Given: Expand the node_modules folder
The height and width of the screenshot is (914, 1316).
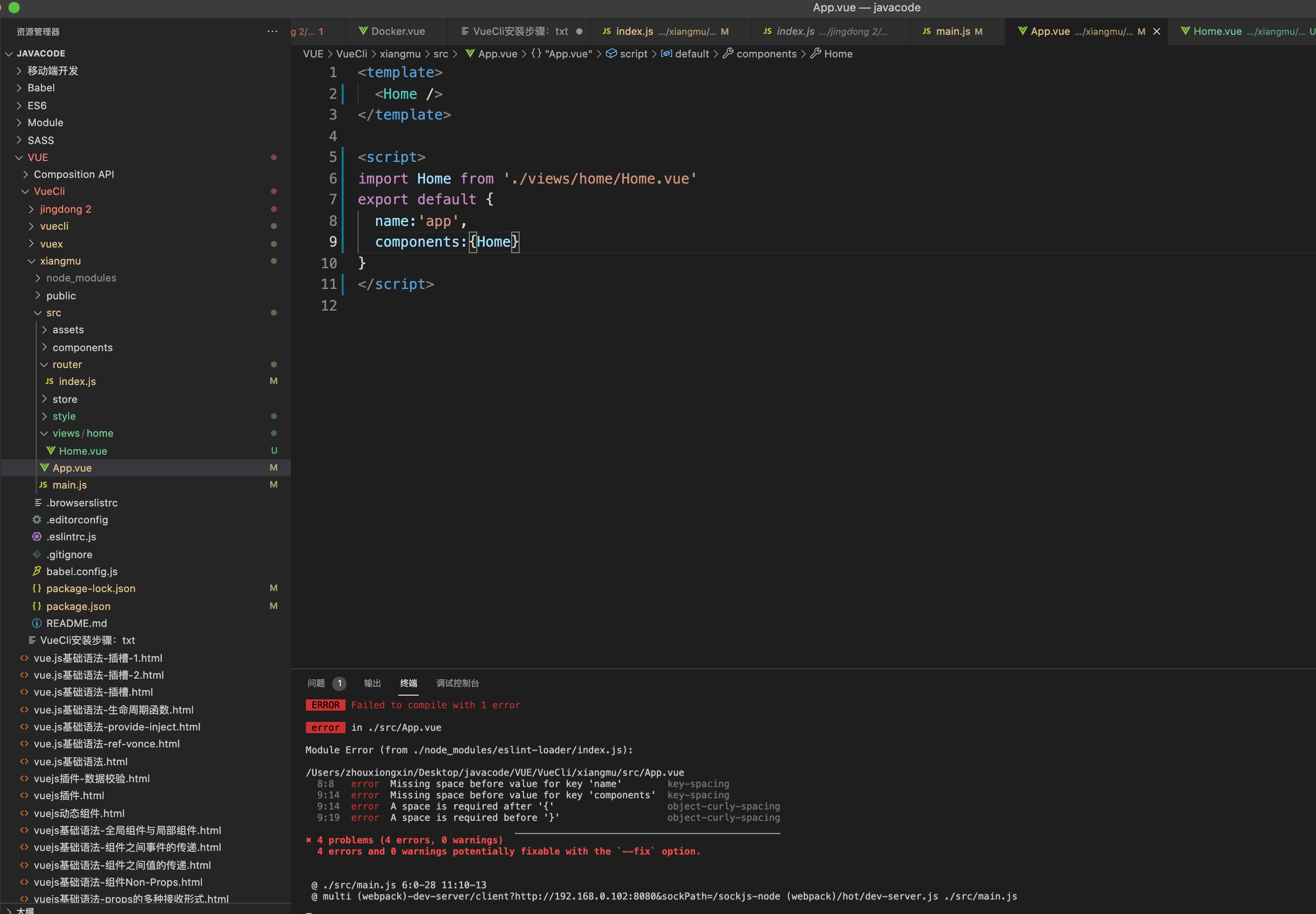Looking at the screenshot, I should coord(38,278).
